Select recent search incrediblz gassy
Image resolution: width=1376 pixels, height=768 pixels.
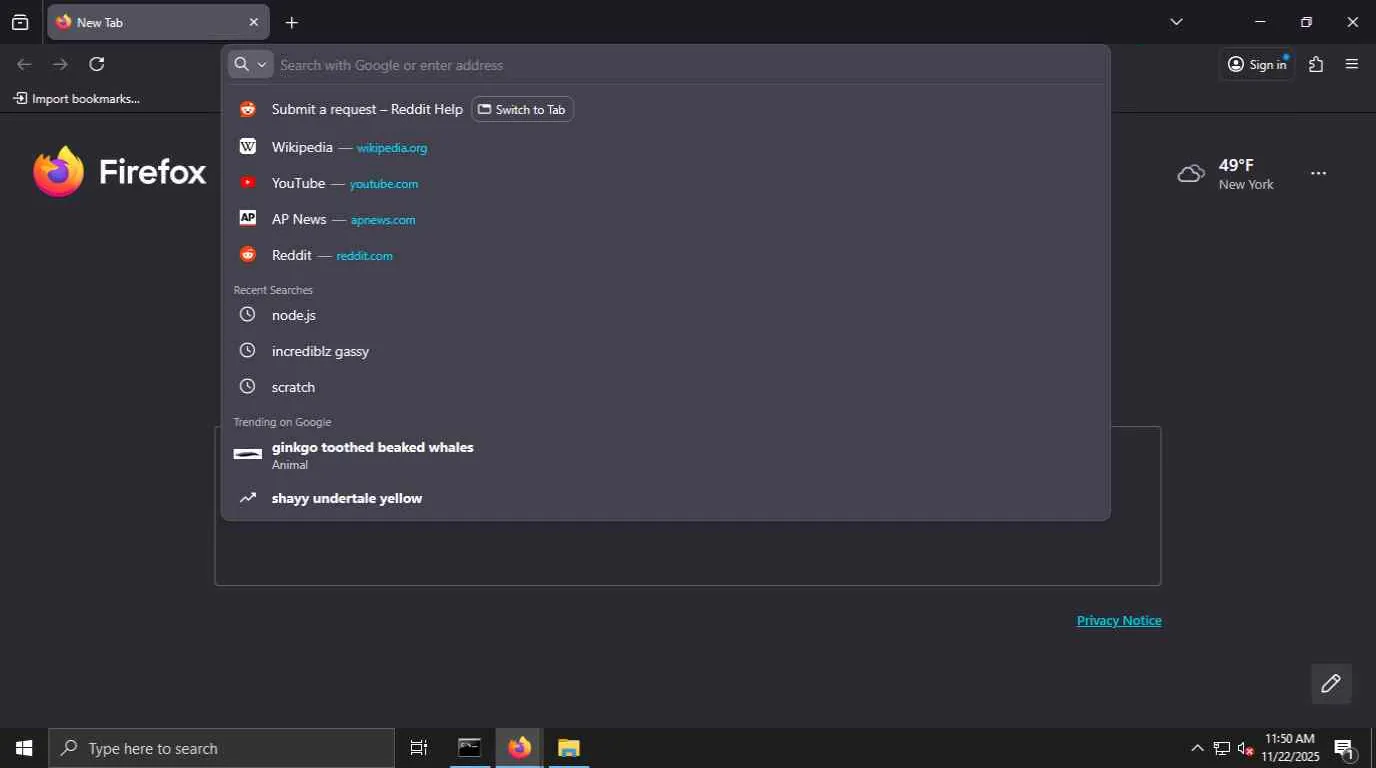(x=665, y=351)
